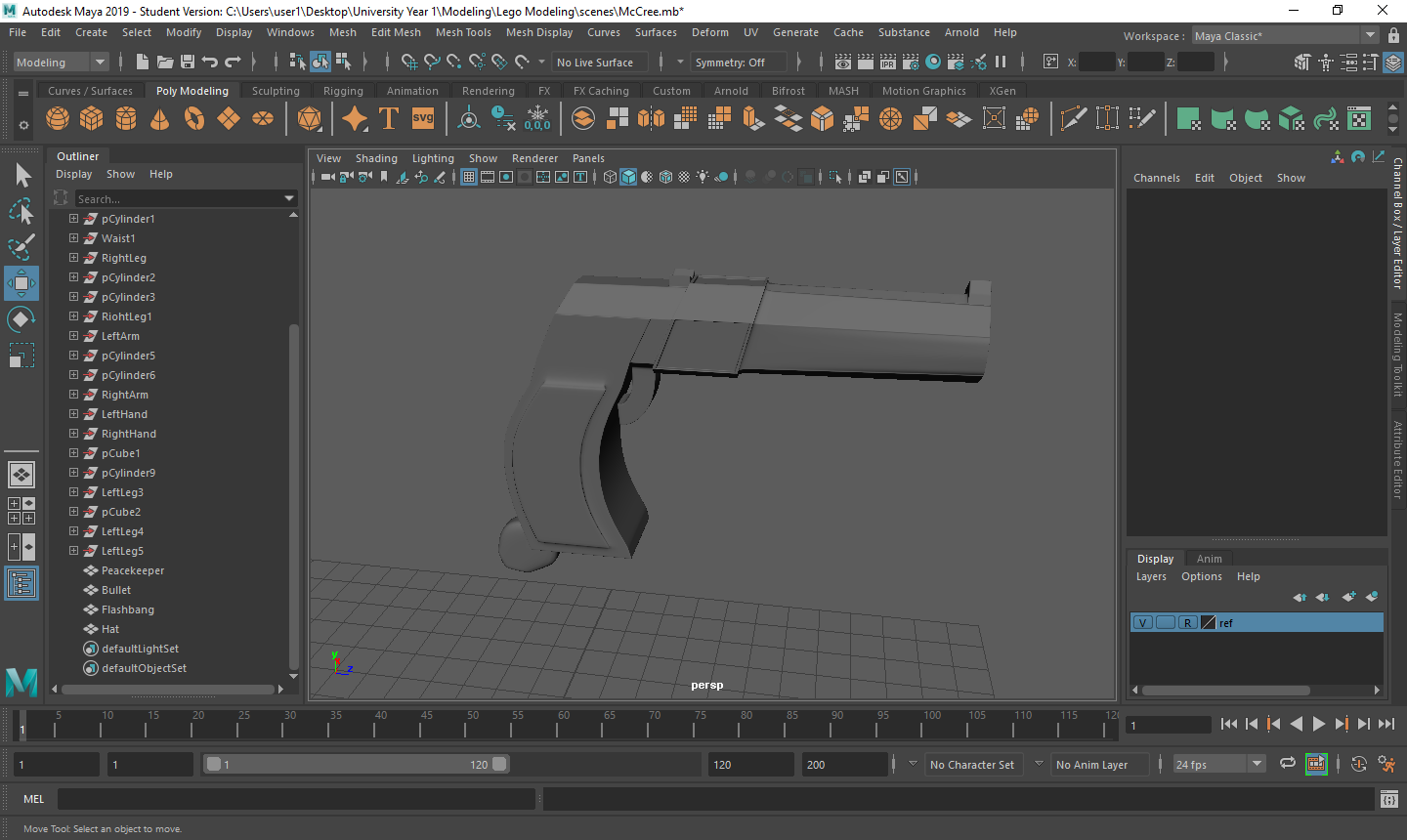Click the polygon cube shelf icon

[x=91, y=119]
